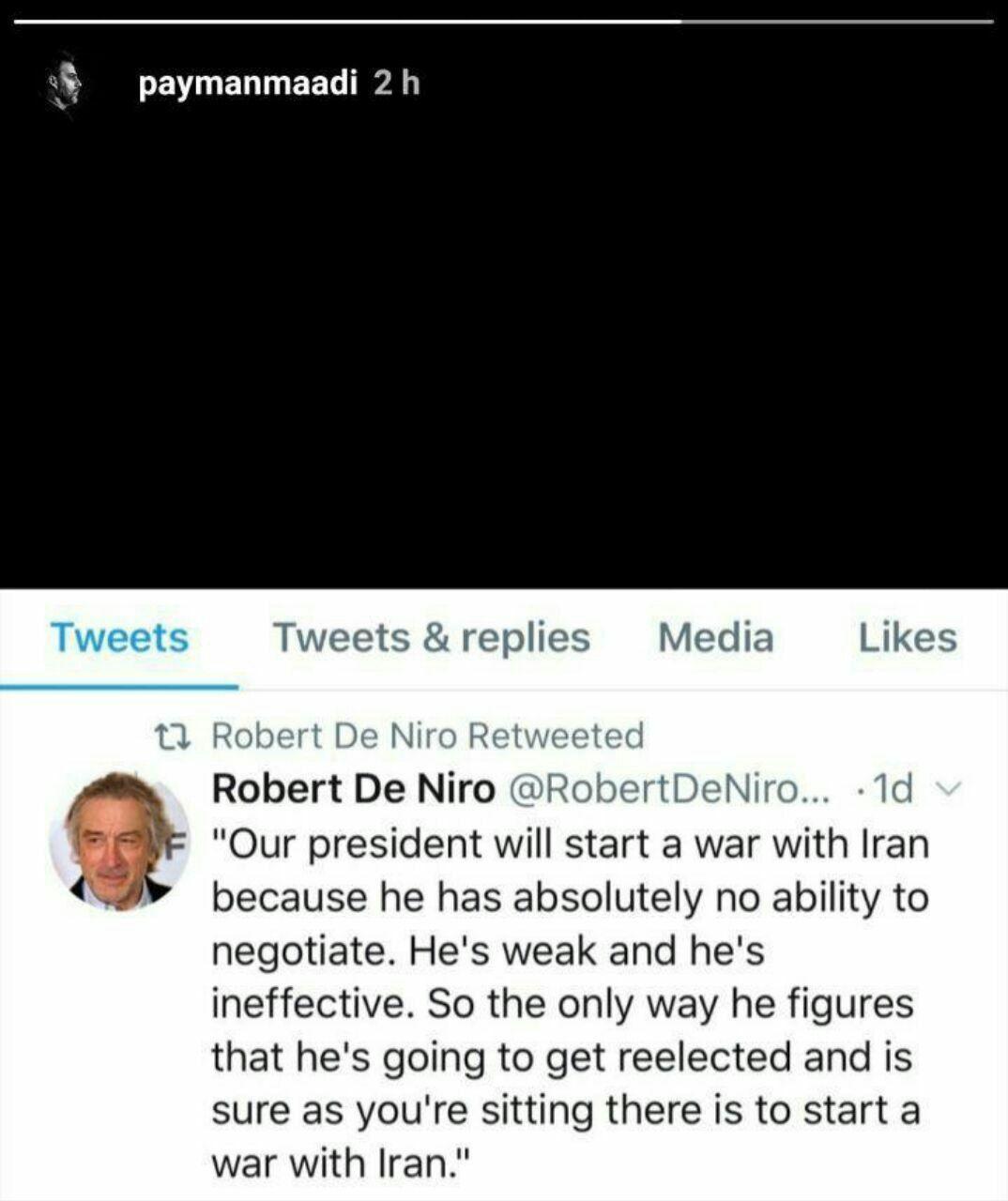Screen dimensions: 1008x1201
Task: Click the filled white part of story progress bar
Action: click(347, 21)
